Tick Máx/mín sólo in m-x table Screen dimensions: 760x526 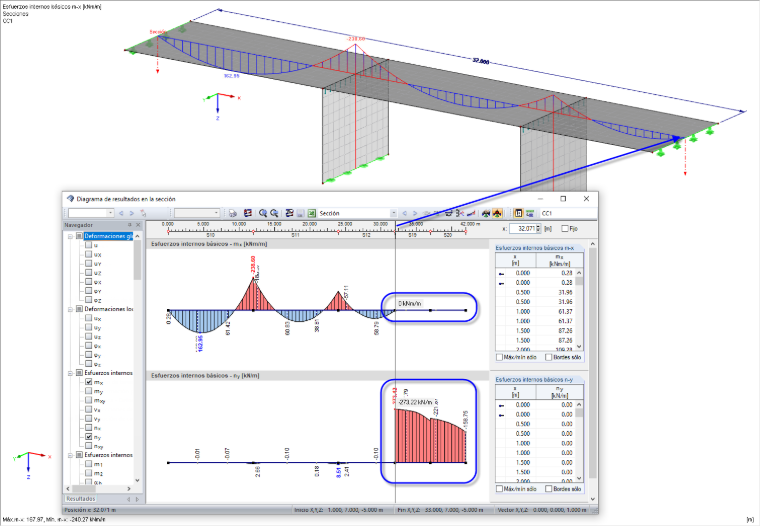click(499, 357)
